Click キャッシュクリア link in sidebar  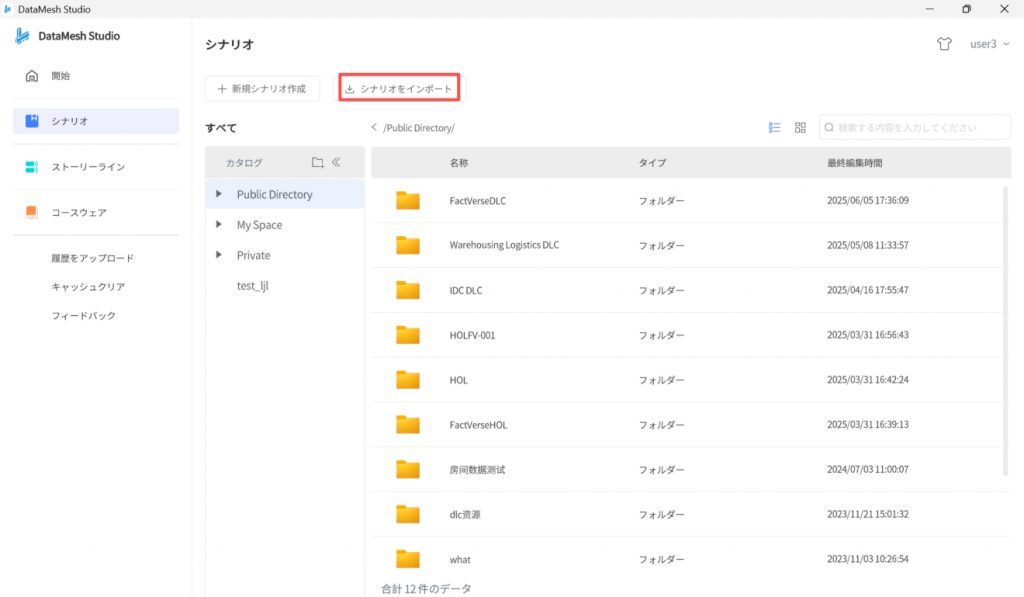point(88,287)
